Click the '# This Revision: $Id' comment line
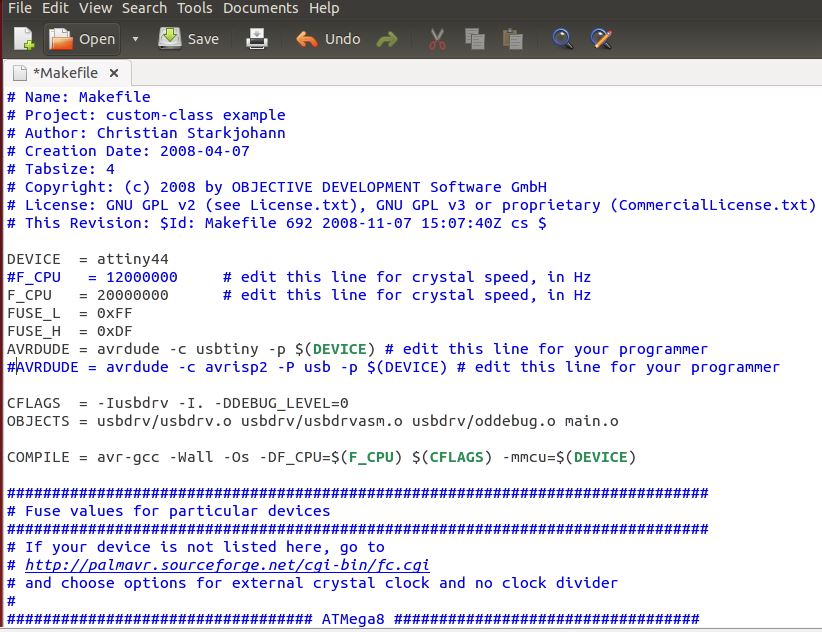Image resolution: width=822 pixels, height=632 pixels. (277, 223)
